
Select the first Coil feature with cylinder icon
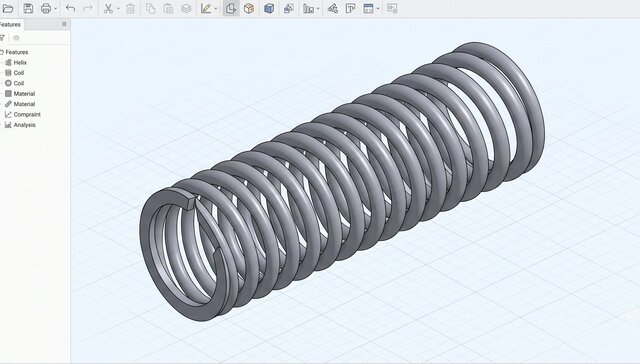point(19,73)
